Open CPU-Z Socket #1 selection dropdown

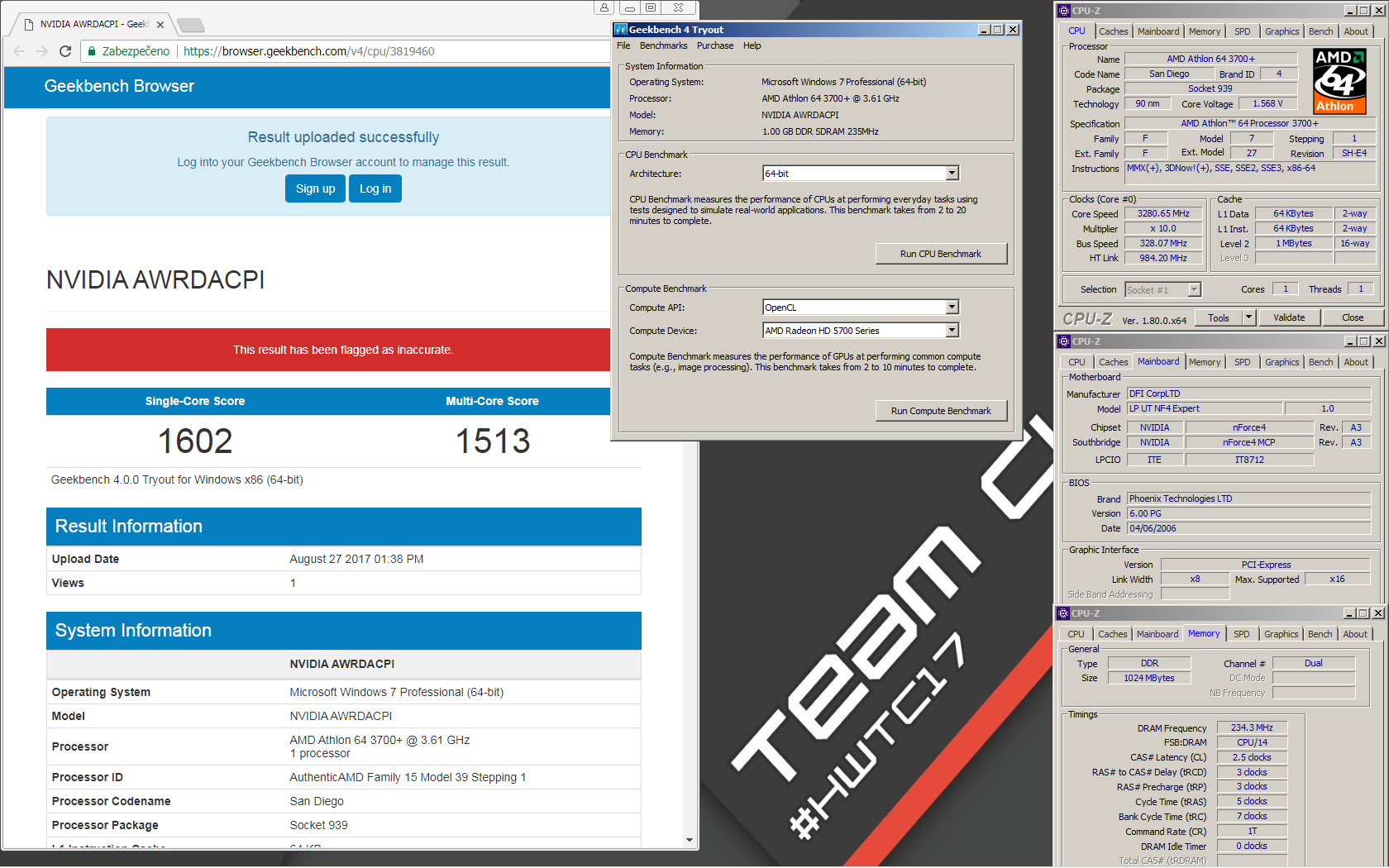click(1194, 290)
